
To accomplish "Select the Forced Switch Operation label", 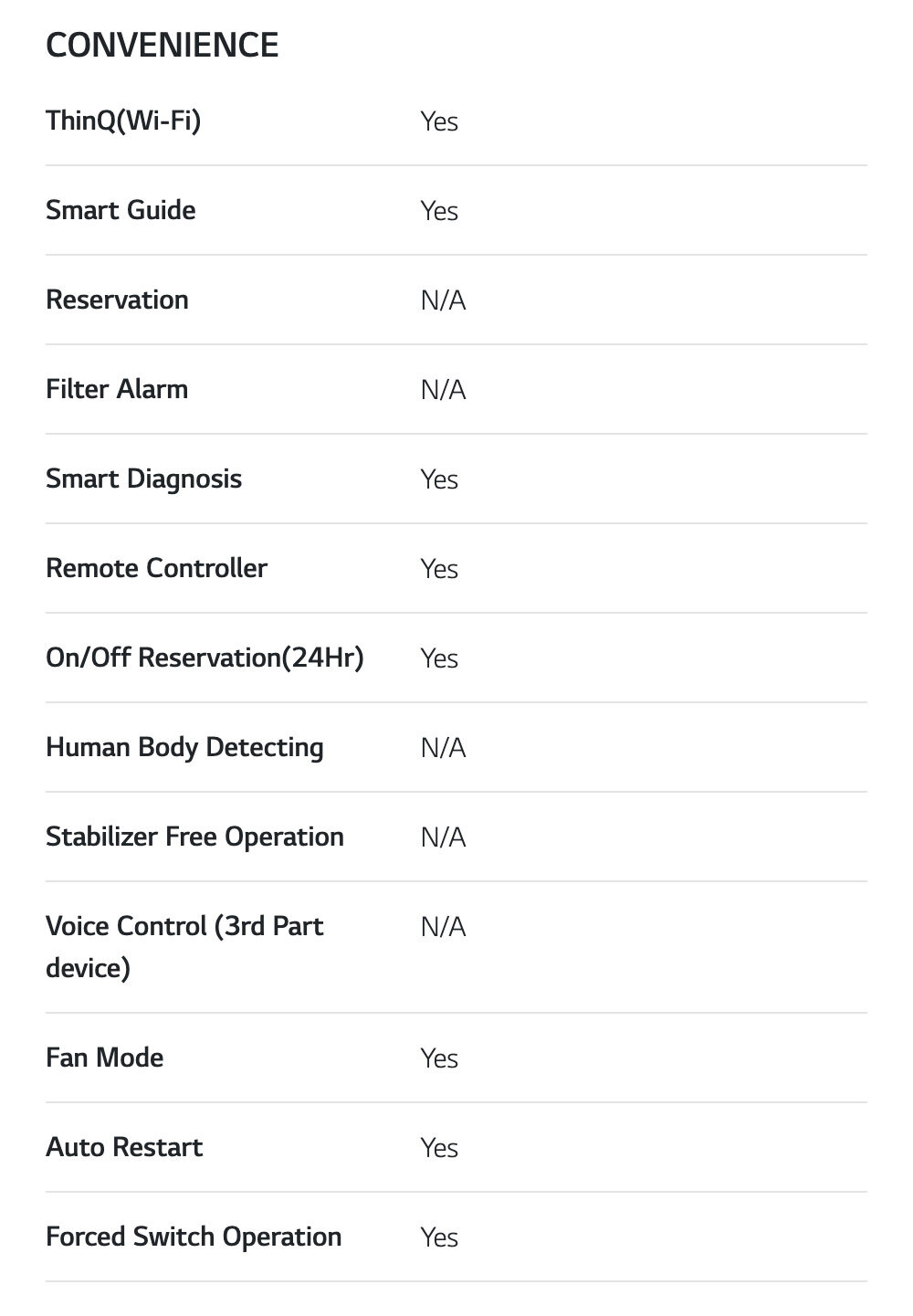I will (194, 1237).
